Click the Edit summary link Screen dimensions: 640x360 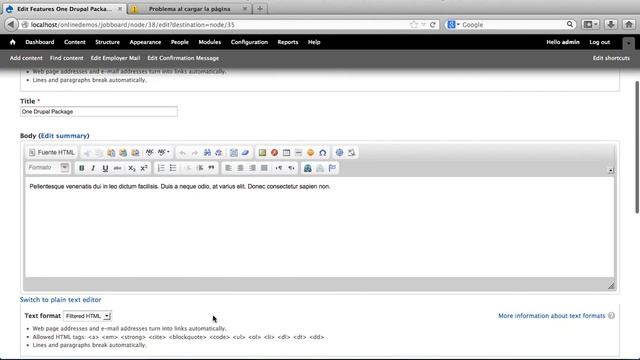click(x=64, y=136)
